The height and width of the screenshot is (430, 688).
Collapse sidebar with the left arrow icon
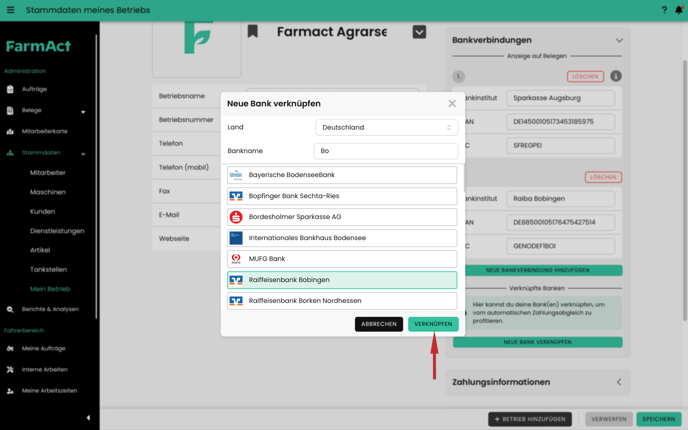point(88,418)
